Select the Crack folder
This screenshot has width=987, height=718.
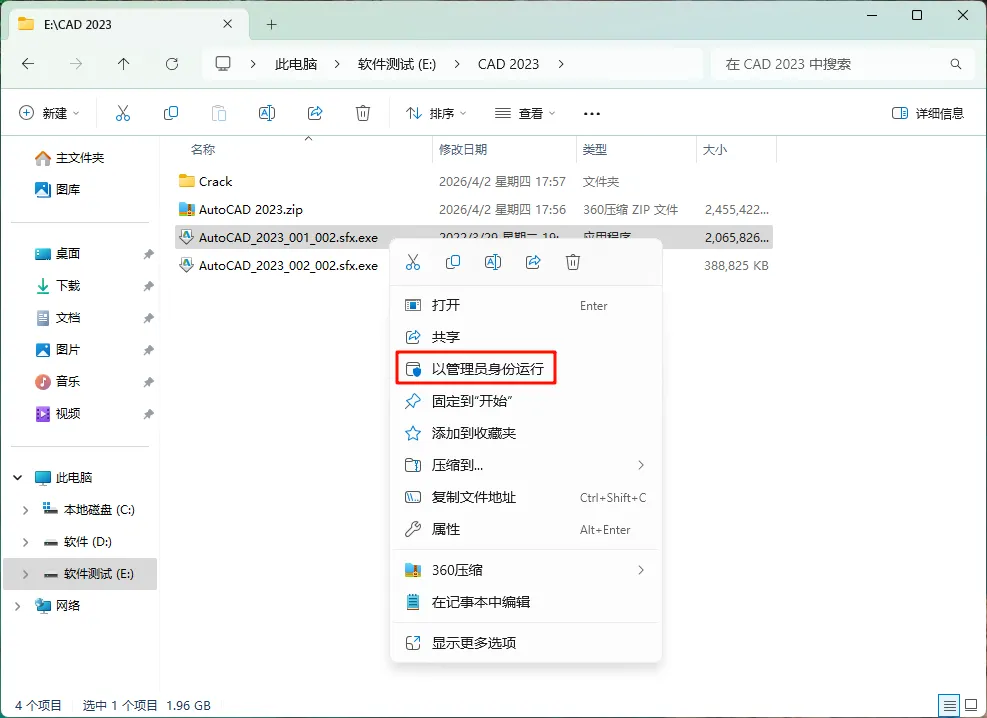tap(473, 181)
